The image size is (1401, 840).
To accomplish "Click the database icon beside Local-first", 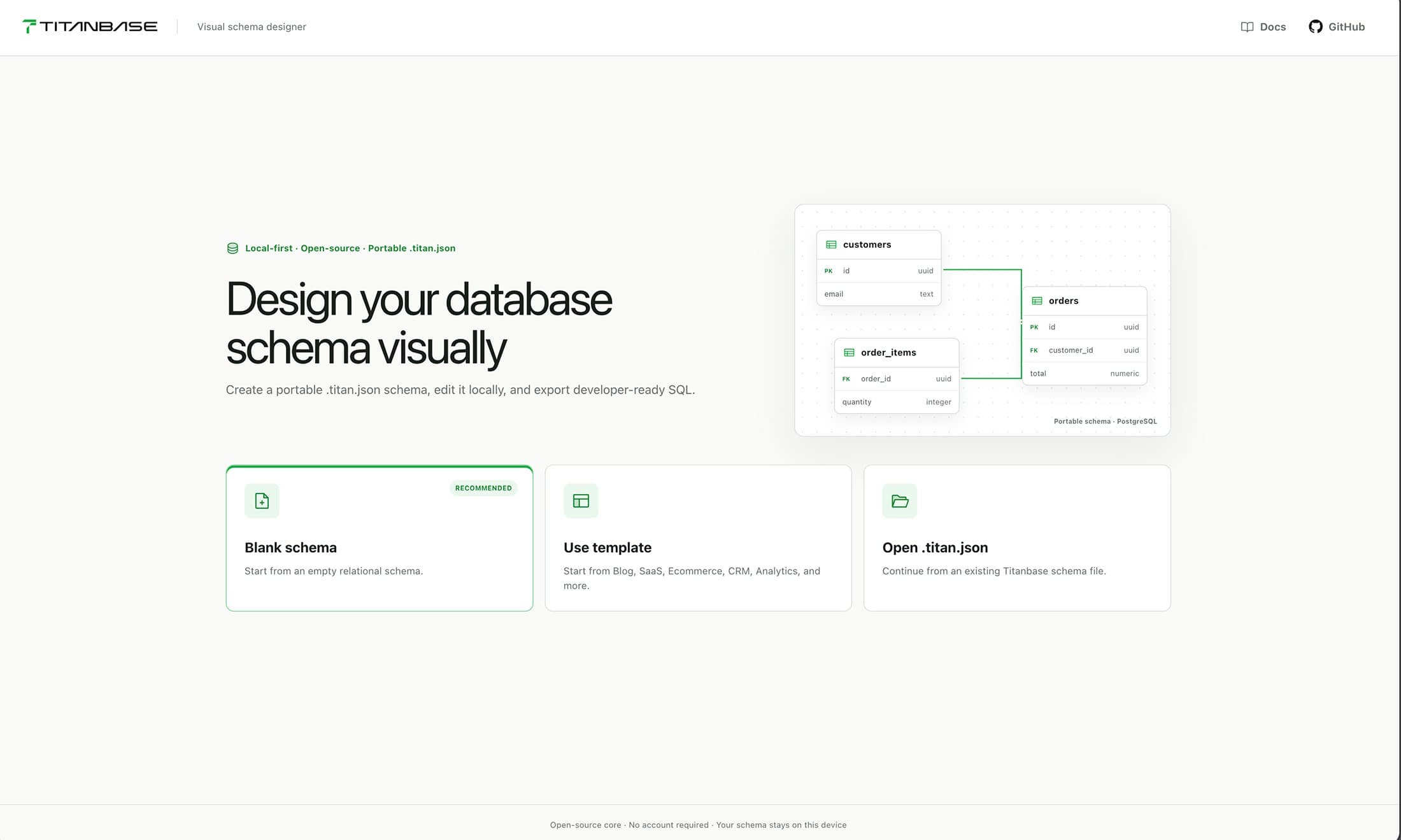I will click(x=232, y=248).
